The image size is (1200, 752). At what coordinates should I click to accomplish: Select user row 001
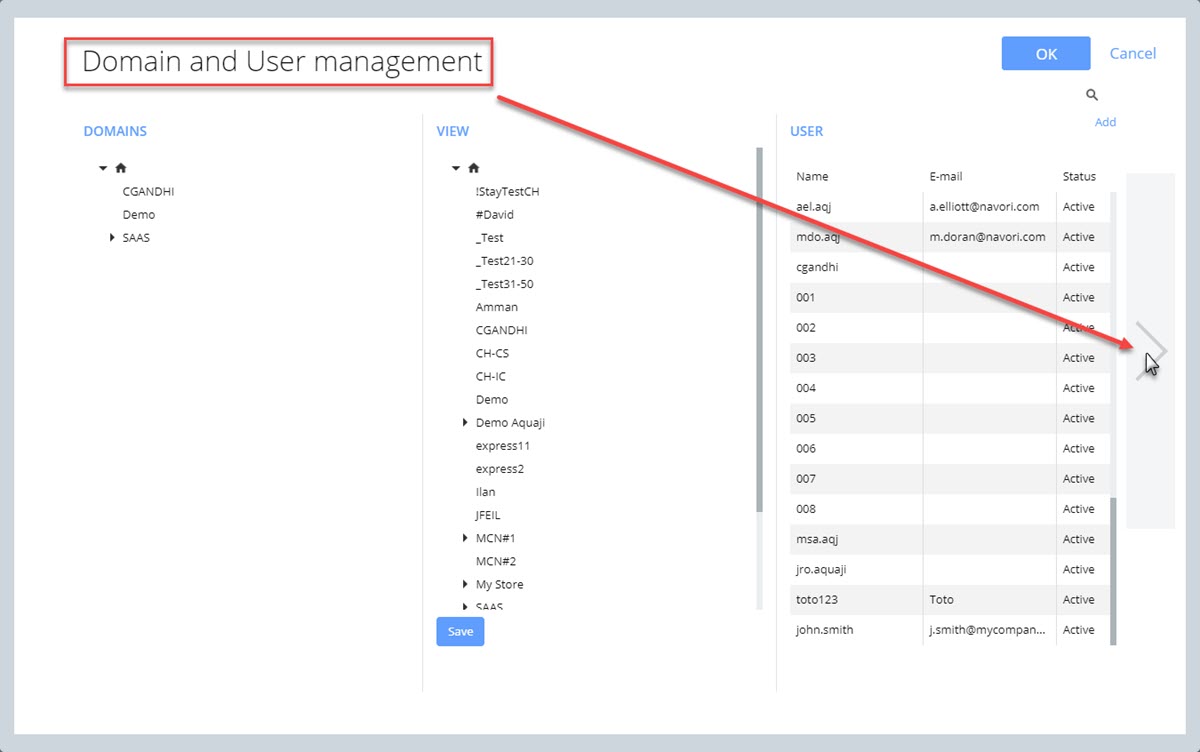tap(949, 297)
